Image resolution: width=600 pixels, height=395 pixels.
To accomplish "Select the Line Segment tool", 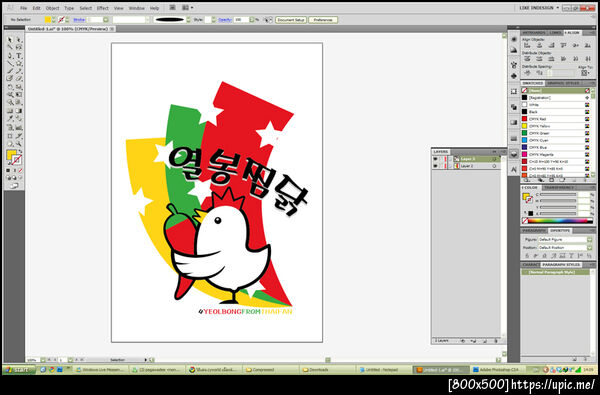I will click(10, 64).
